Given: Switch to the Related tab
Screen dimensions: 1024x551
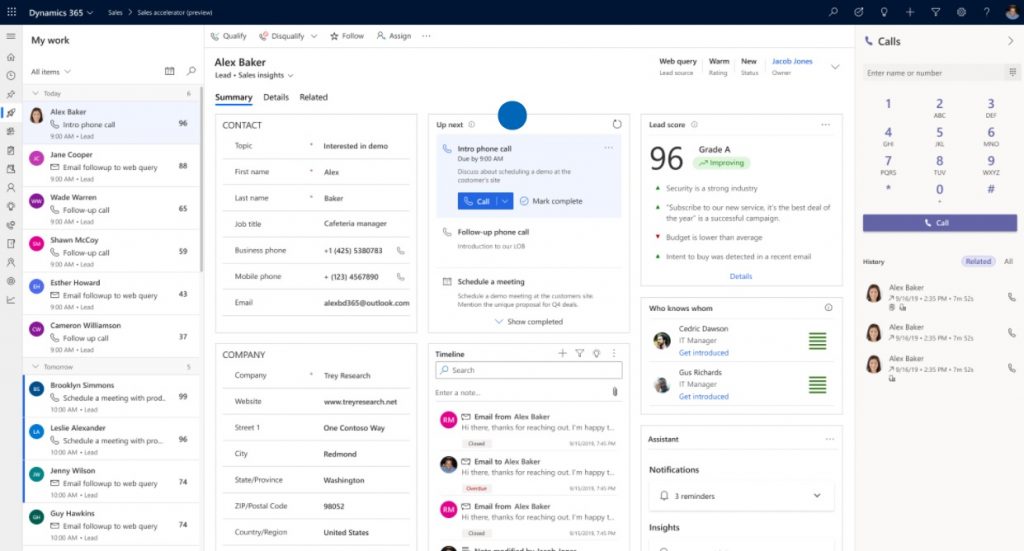Looking at the screenshot, I should point(313,97).
